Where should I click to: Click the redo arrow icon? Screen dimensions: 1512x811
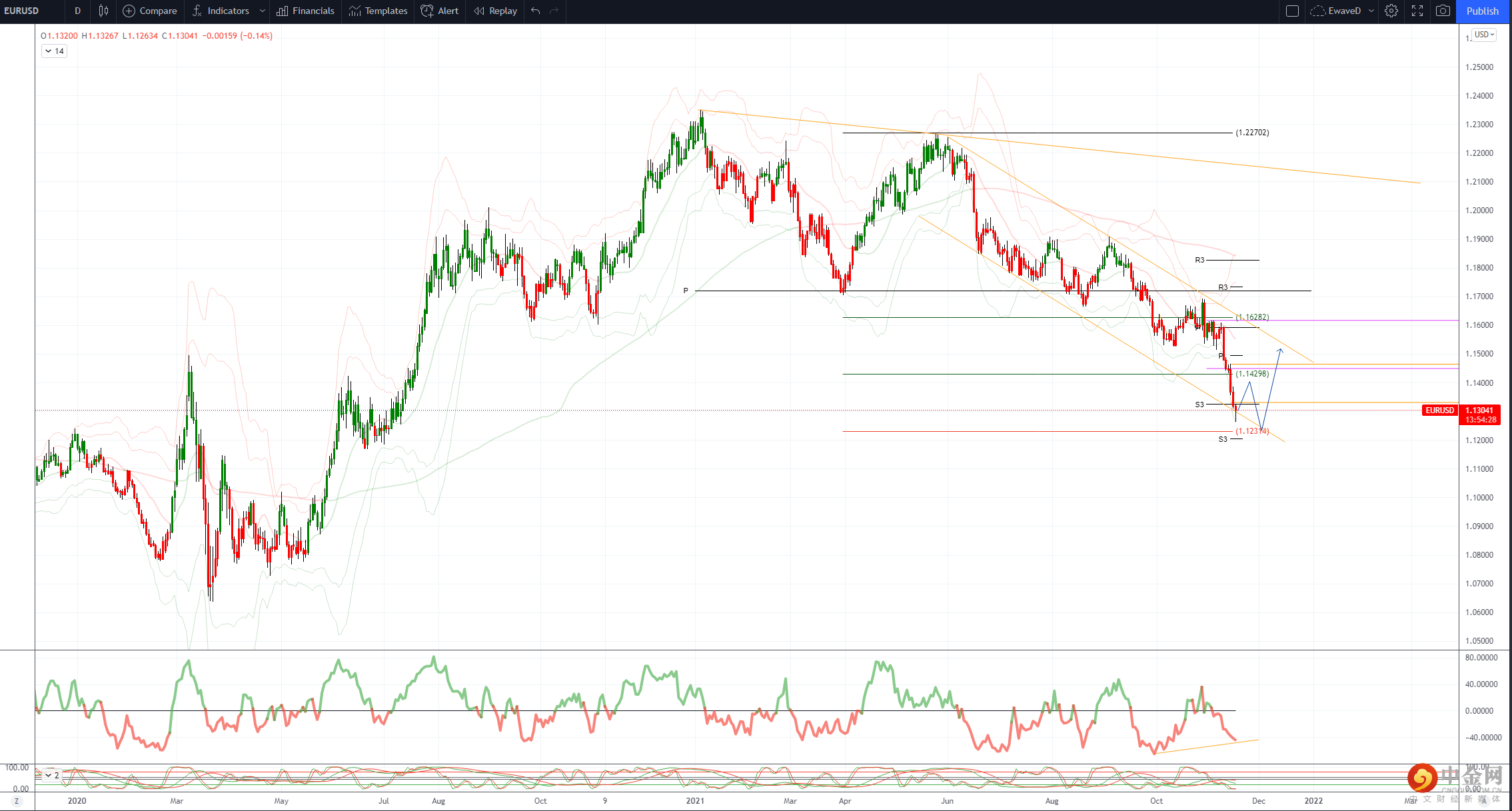point(554,11)
